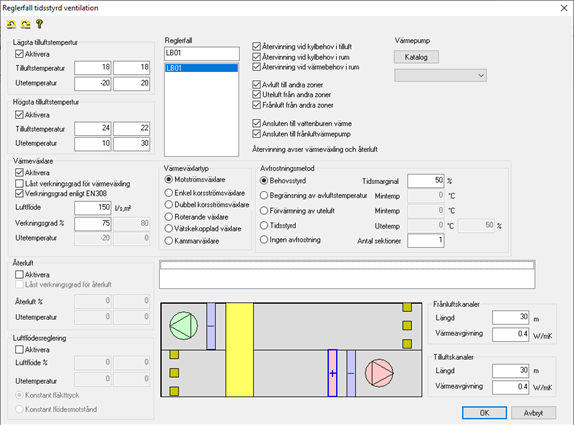Viewport: 574px width, 425px height.
Task: Select the yellow heat exchanger block
Action: (239, 350)
